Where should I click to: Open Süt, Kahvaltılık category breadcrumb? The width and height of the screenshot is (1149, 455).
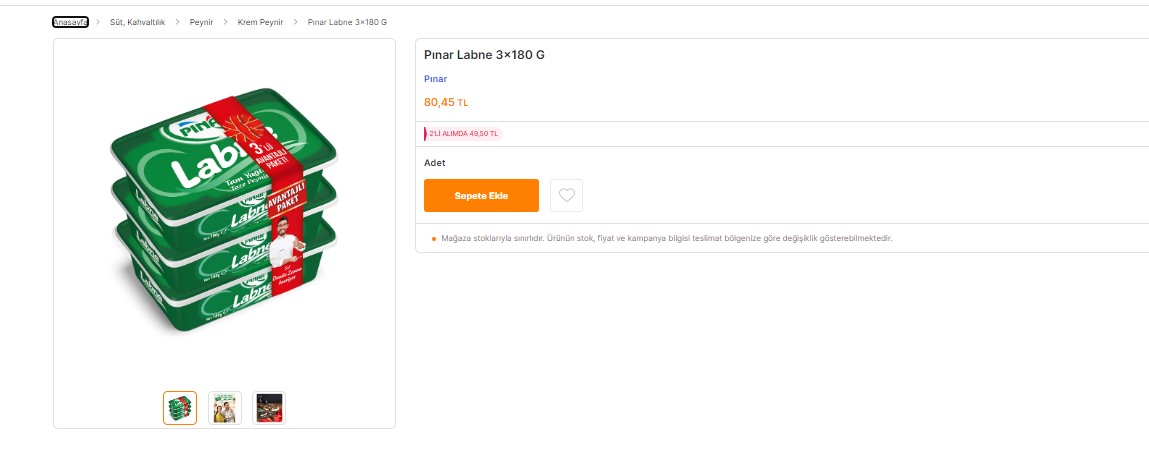137,22
